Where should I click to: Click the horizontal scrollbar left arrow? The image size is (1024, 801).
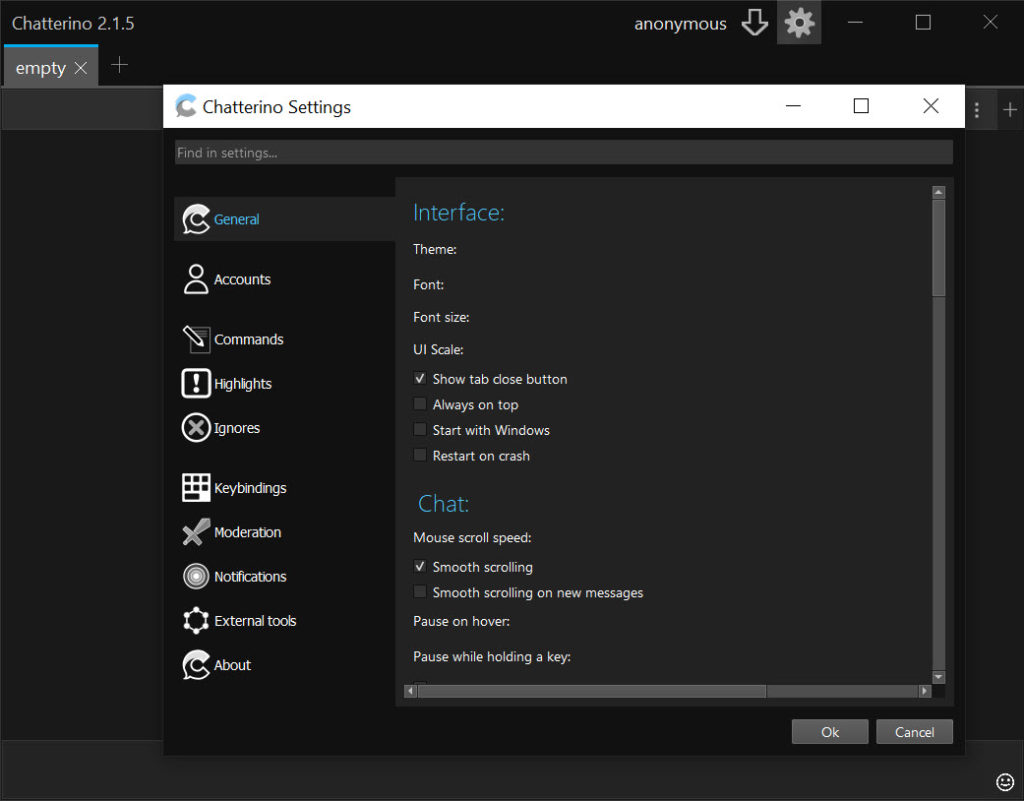pos(411,691)
